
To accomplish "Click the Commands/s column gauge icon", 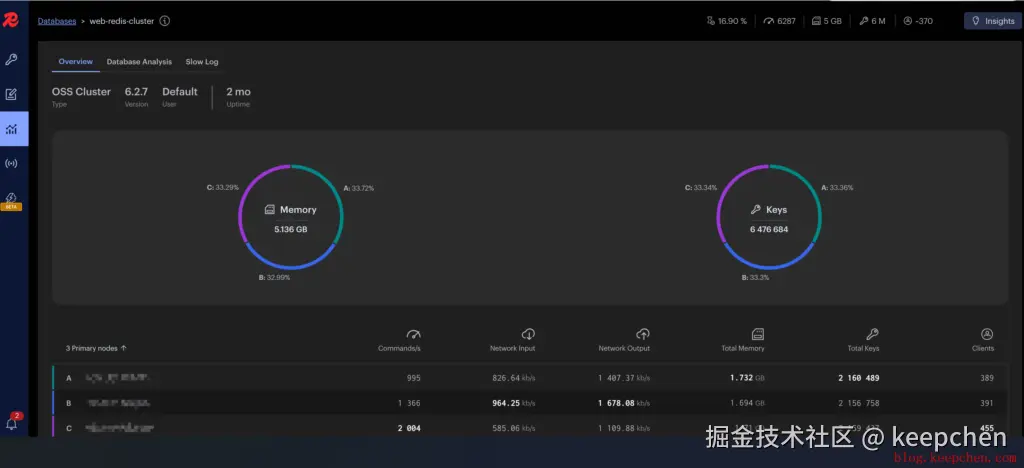I will pos(413,334).
